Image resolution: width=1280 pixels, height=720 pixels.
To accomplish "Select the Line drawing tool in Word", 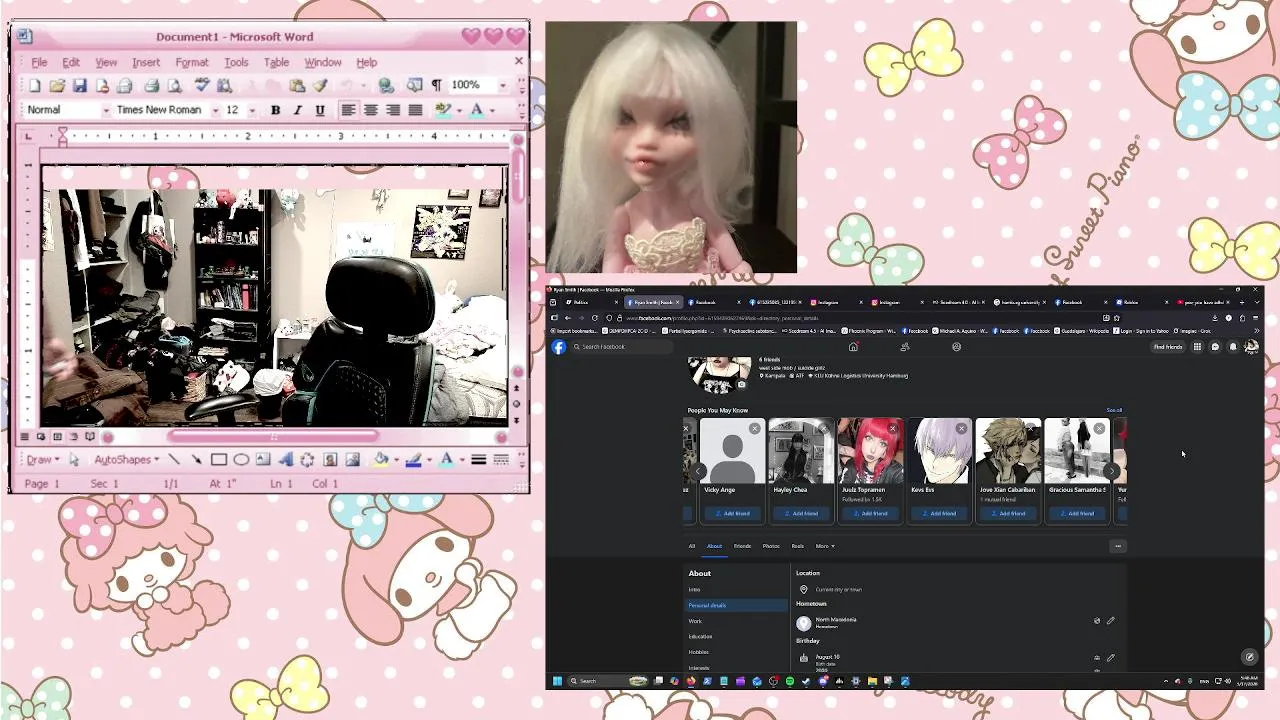I will (x=174, y=460).
